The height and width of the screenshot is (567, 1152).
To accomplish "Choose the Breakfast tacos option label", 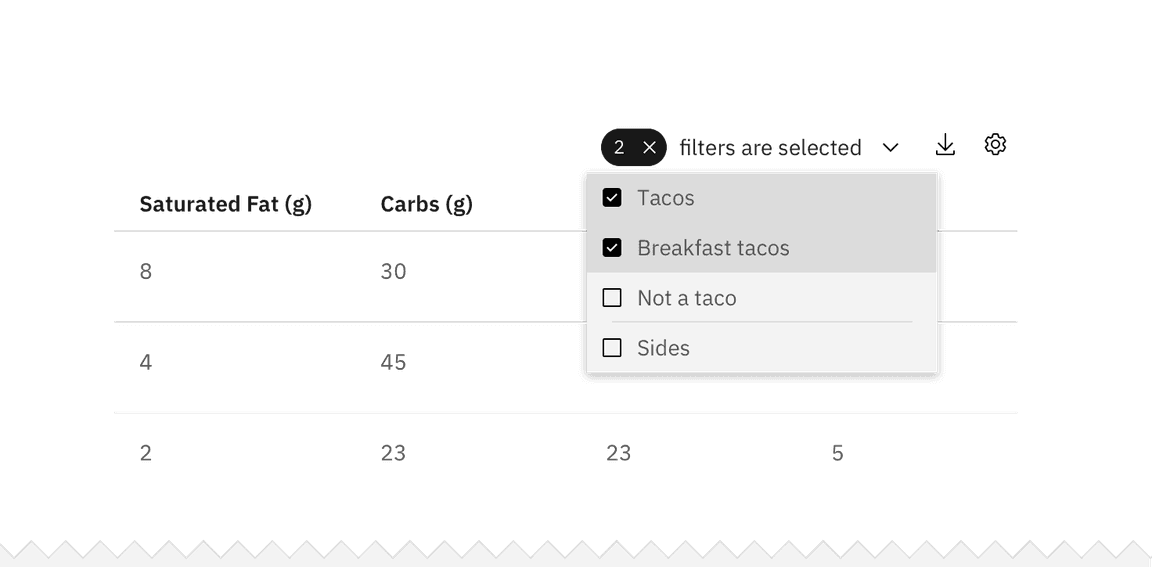I will coord(713,248).
